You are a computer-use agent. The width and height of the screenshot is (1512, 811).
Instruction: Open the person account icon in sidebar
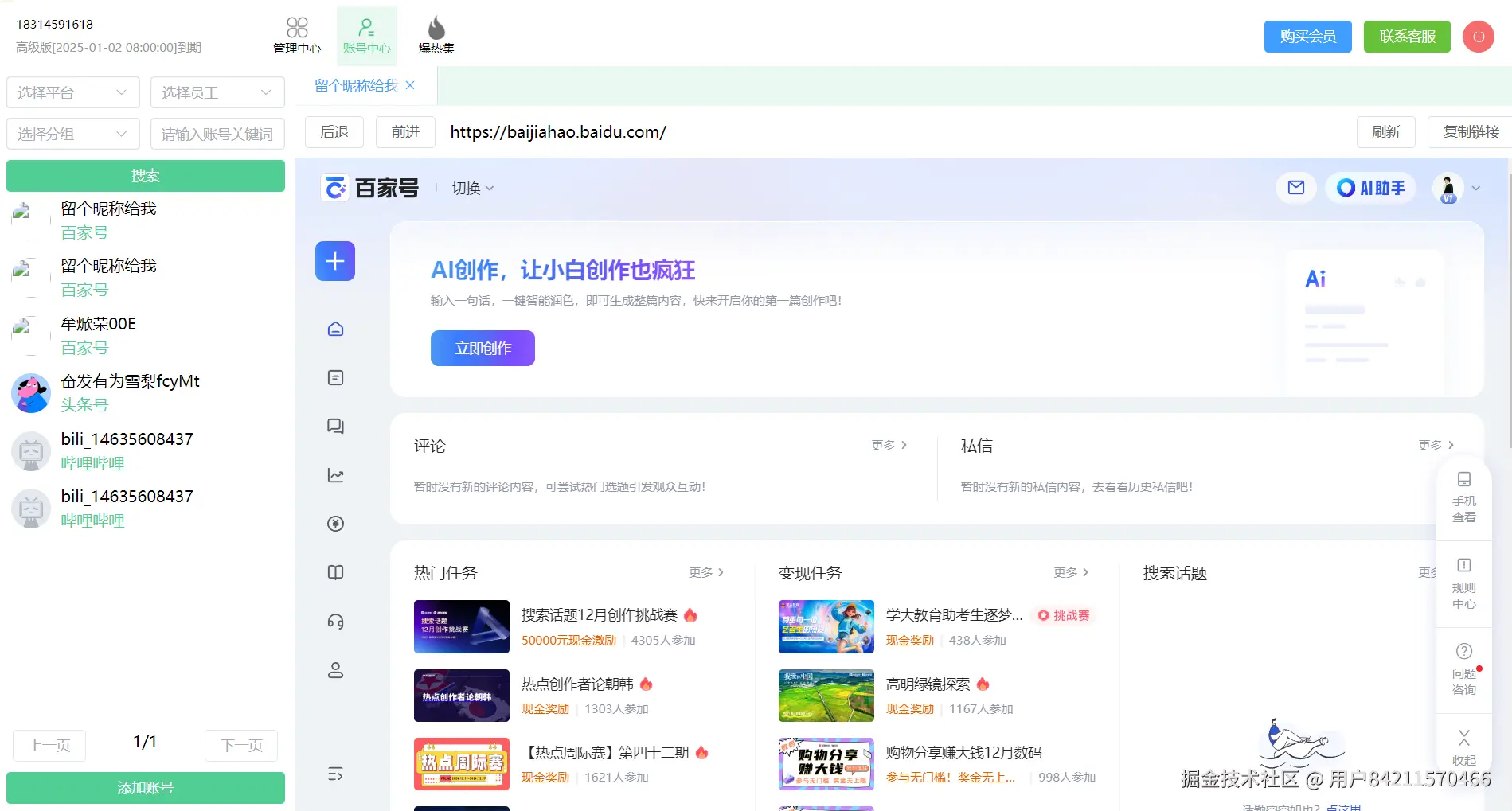(x=336, y=670)
